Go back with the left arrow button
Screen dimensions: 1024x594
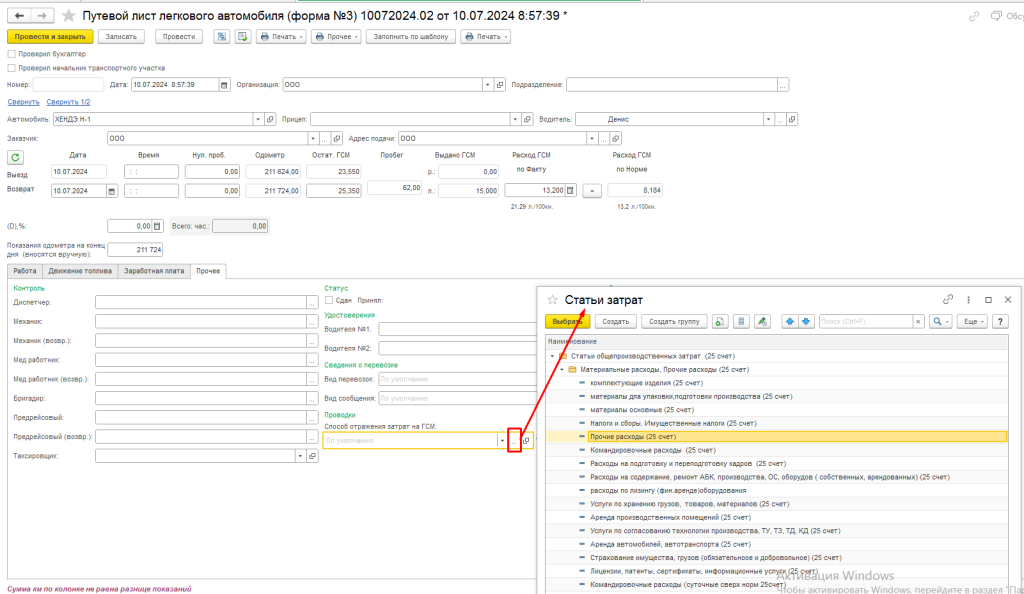point(19,16)
